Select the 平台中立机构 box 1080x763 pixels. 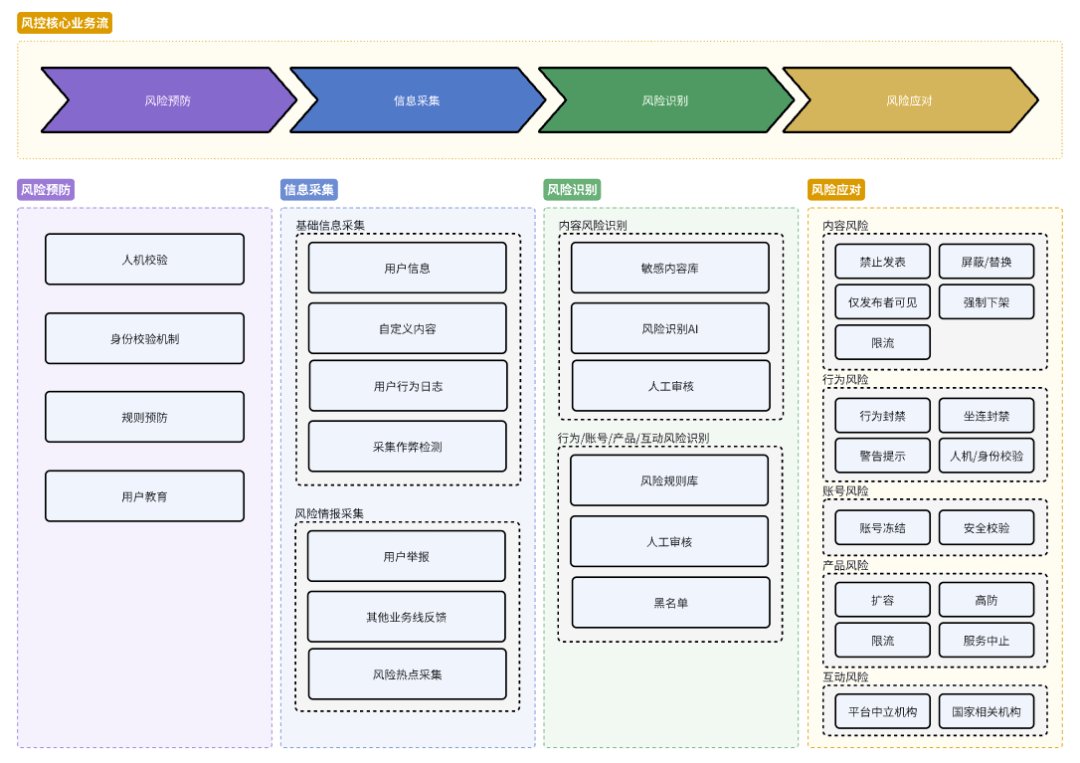pyautogui.click(x=882, y=712)
